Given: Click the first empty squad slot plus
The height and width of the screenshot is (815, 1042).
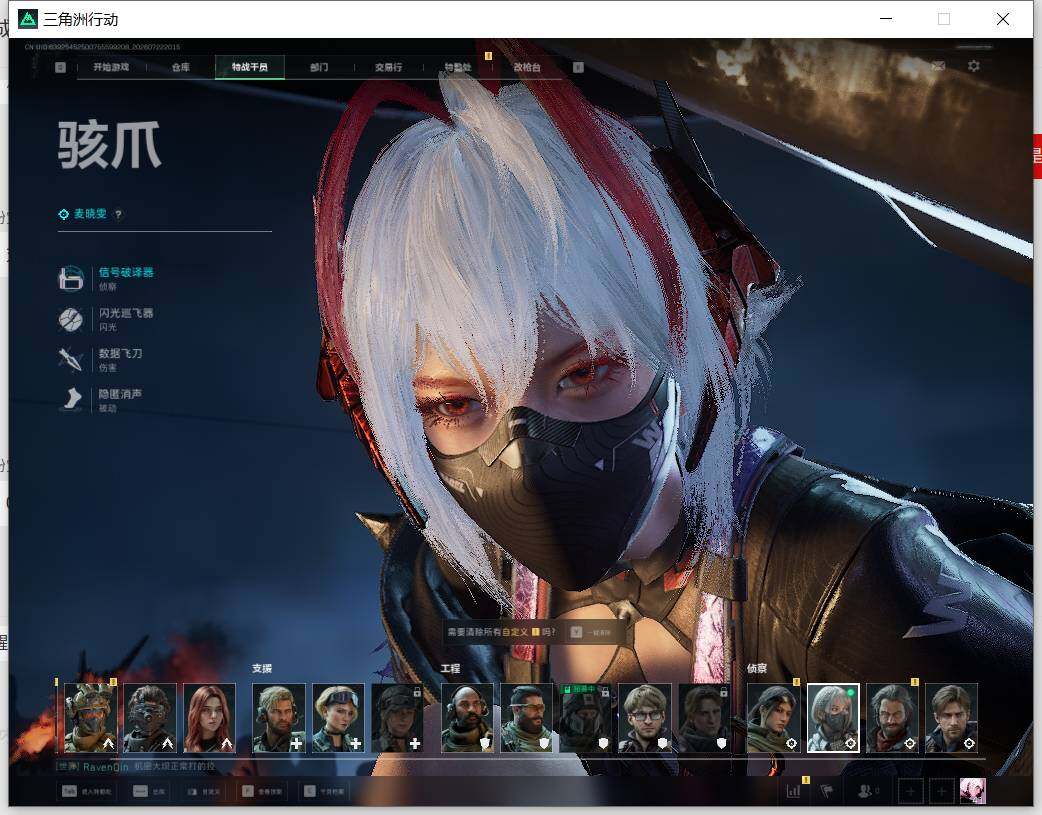Looking at the screenshot, I should (910, 791).
